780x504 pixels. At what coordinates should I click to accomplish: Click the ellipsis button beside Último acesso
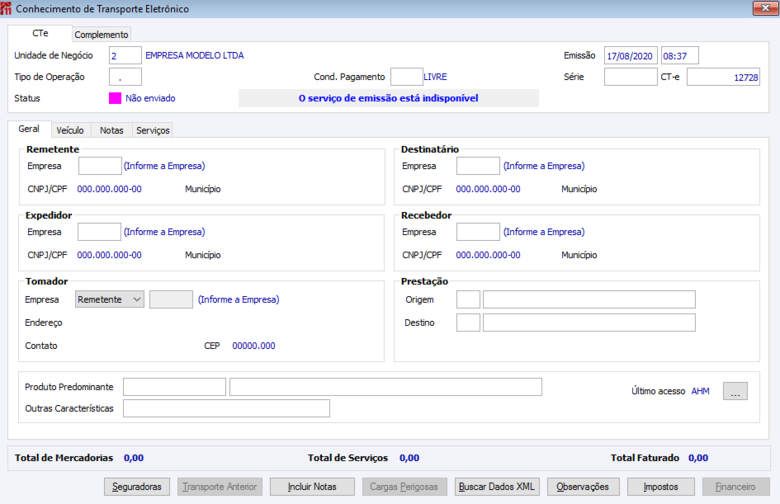pyautogui.click(x=735, y=391)
